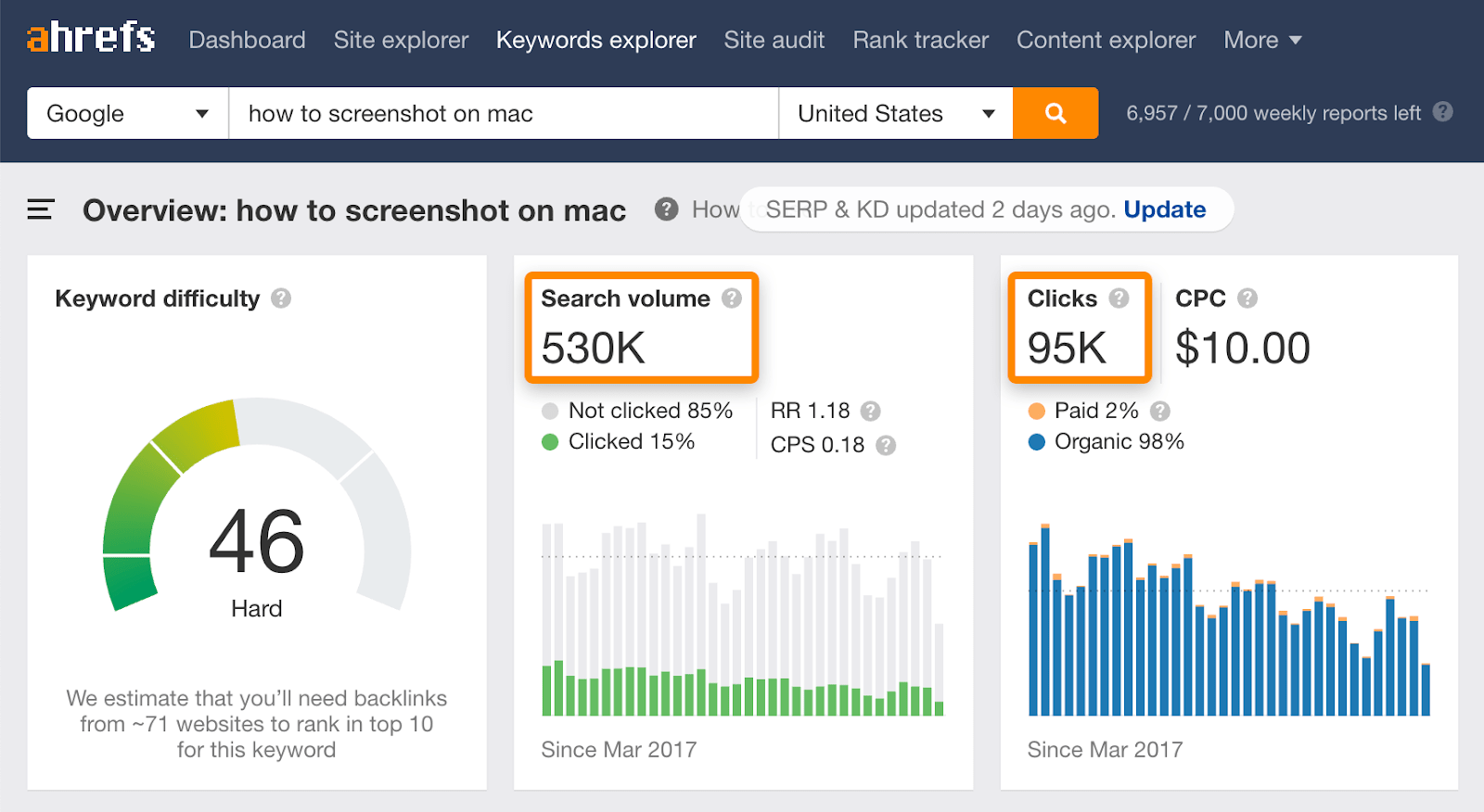Click the keyword search input field

tap(504, 113)
